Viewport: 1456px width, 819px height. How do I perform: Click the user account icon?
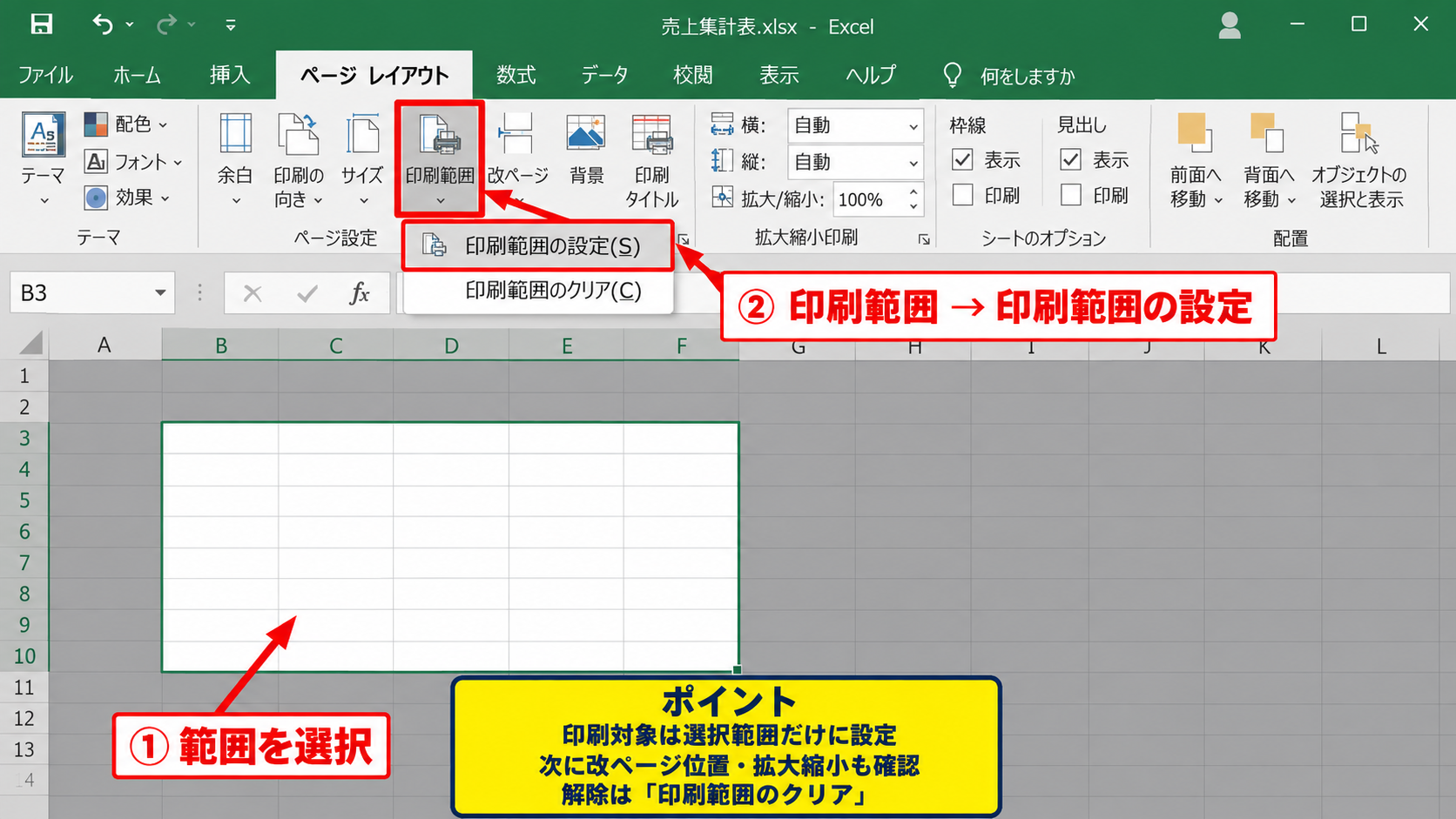pyautogui.click(x=1230, y=25)
